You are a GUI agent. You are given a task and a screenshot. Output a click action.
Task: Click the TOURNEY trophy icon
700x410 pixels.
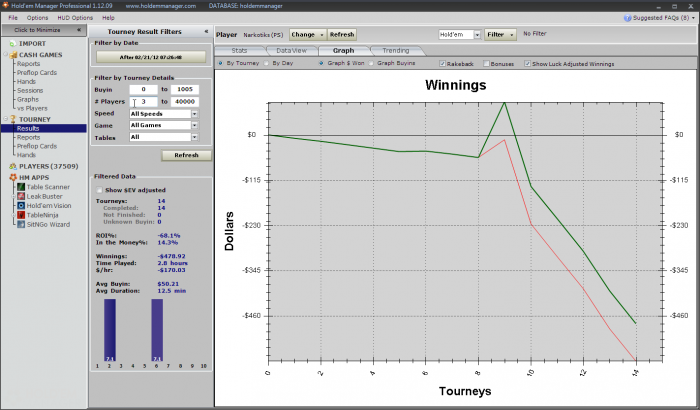(x=13, y=119)
